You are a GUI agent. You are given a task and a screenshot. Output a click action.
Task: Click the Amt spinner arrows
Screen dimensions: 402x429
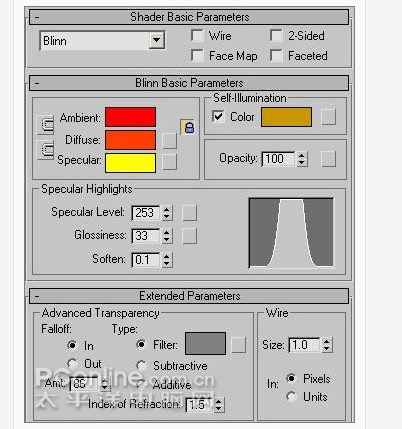pyautogui.click(x=105, y=384)
